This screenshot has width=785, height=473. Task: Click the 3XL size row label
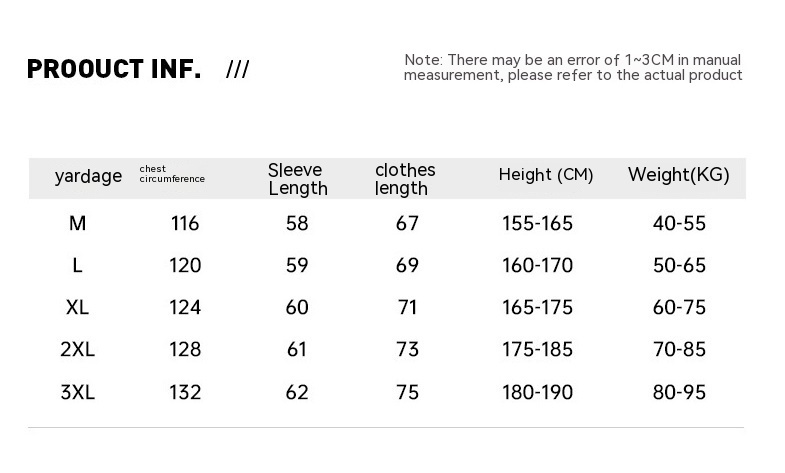click(77, 392)
